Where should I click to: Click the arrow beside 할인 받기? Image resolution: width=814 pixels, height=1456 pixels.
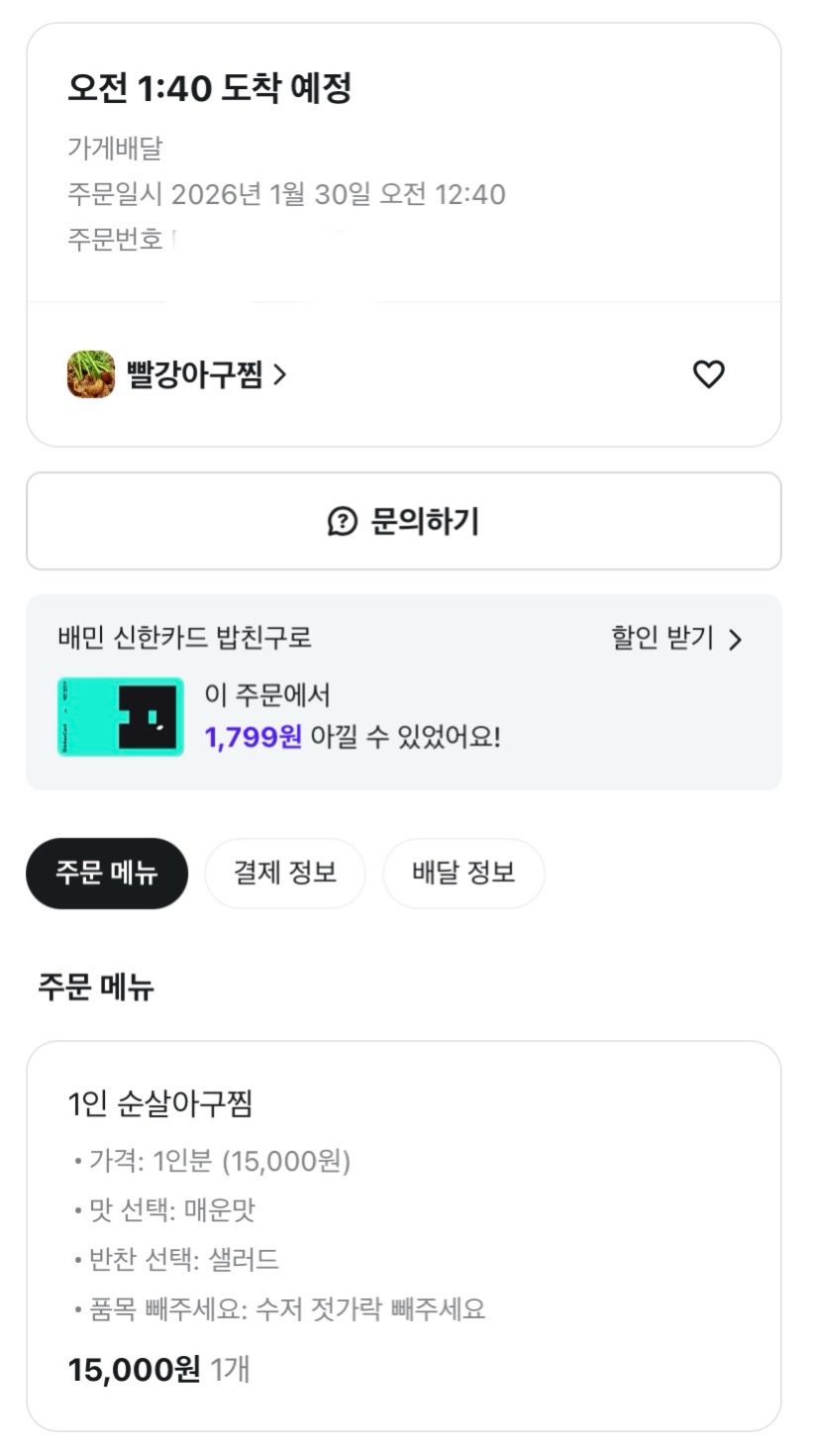[x=734, y=639]
